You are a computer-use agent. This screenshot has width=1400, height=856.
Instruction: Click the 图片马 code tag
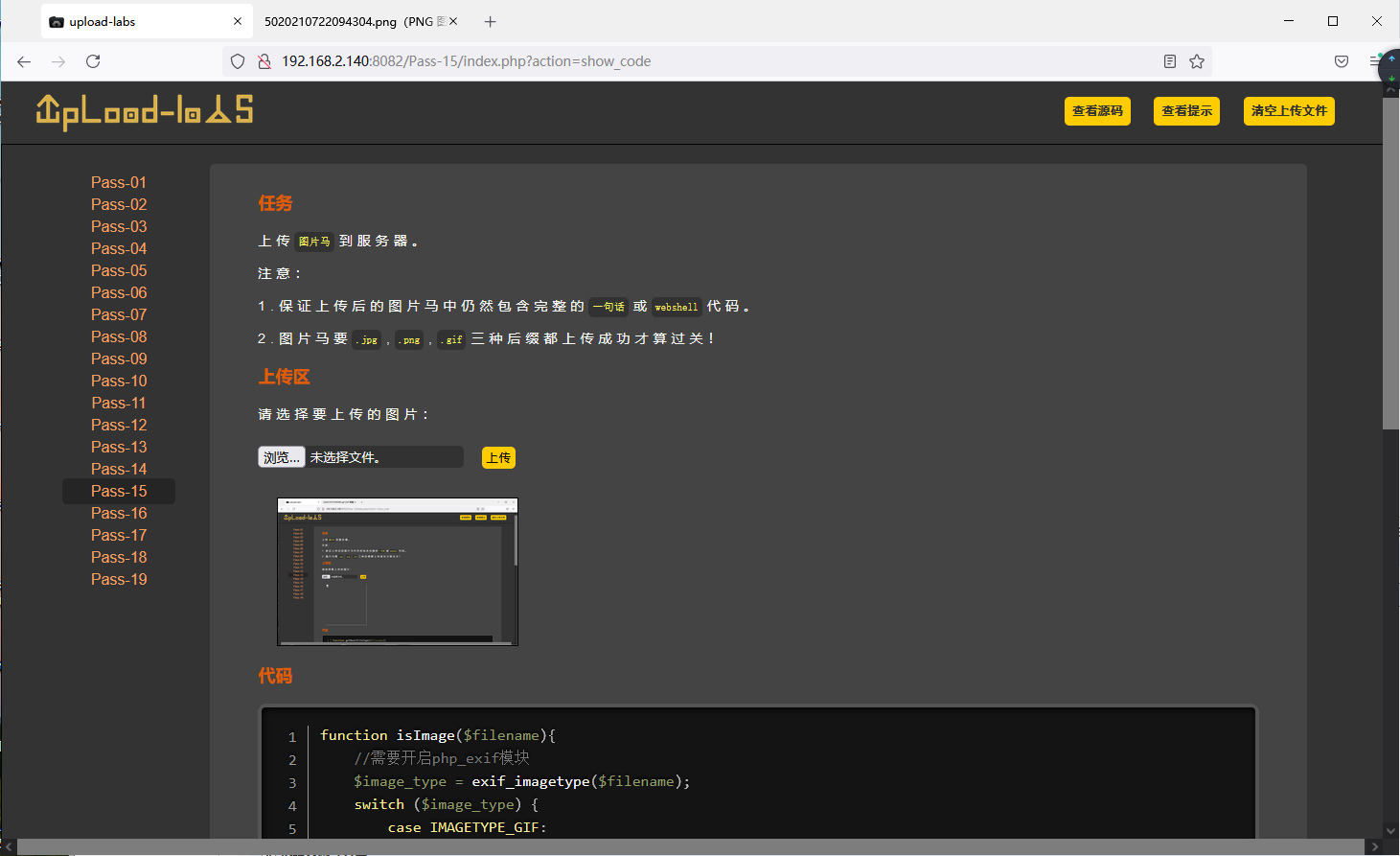click(x=314, y=242)
